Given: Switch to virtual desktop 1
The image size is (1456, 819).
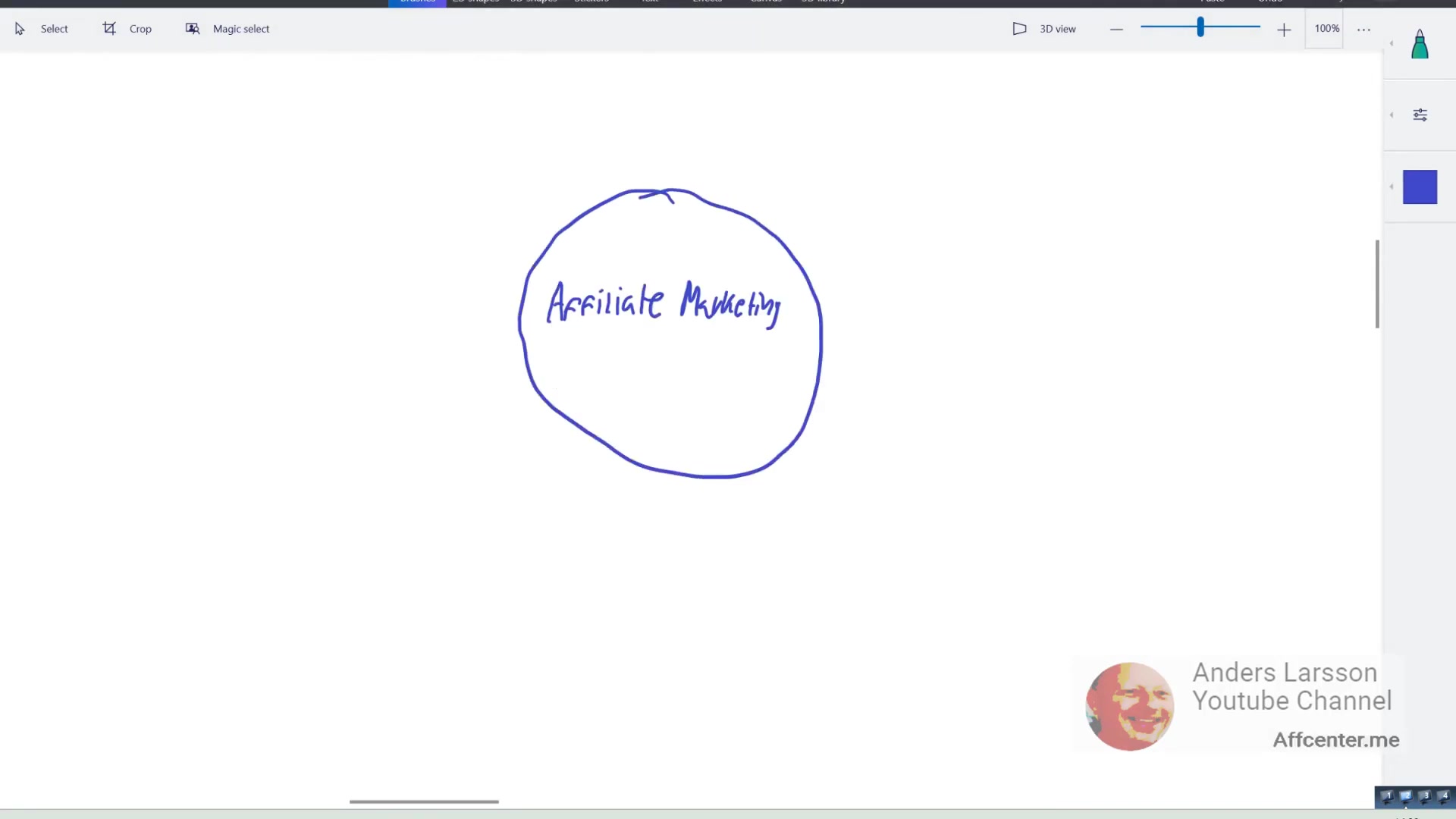Looking at the screenshot, I should pos(1388,796).
